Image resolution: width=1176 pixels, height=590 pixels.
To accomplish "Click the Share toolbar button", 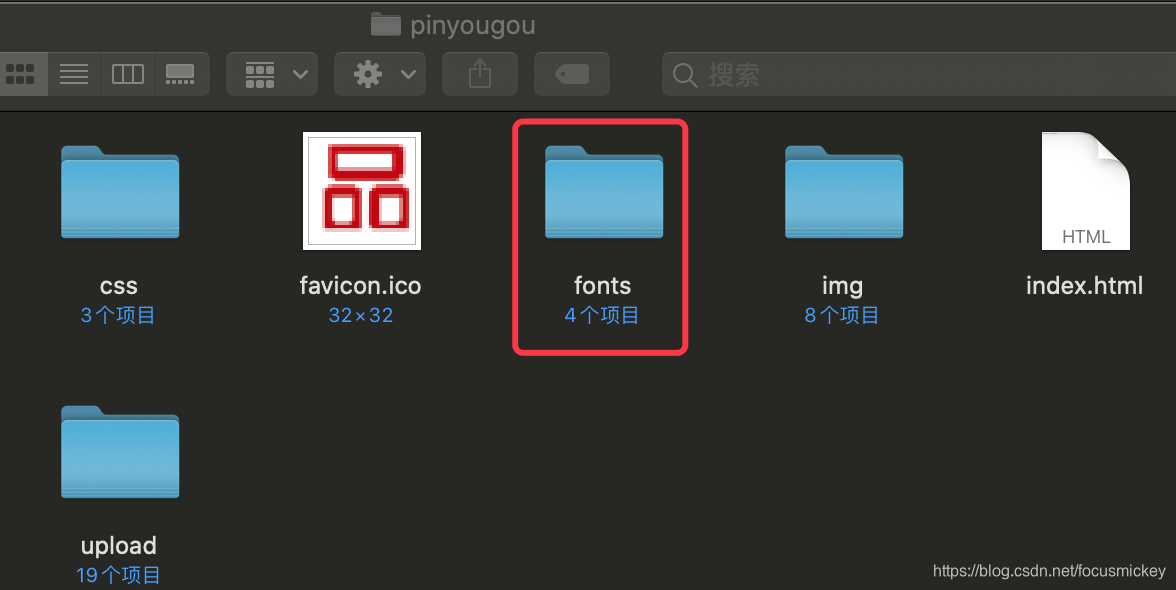I will point(480,73).
